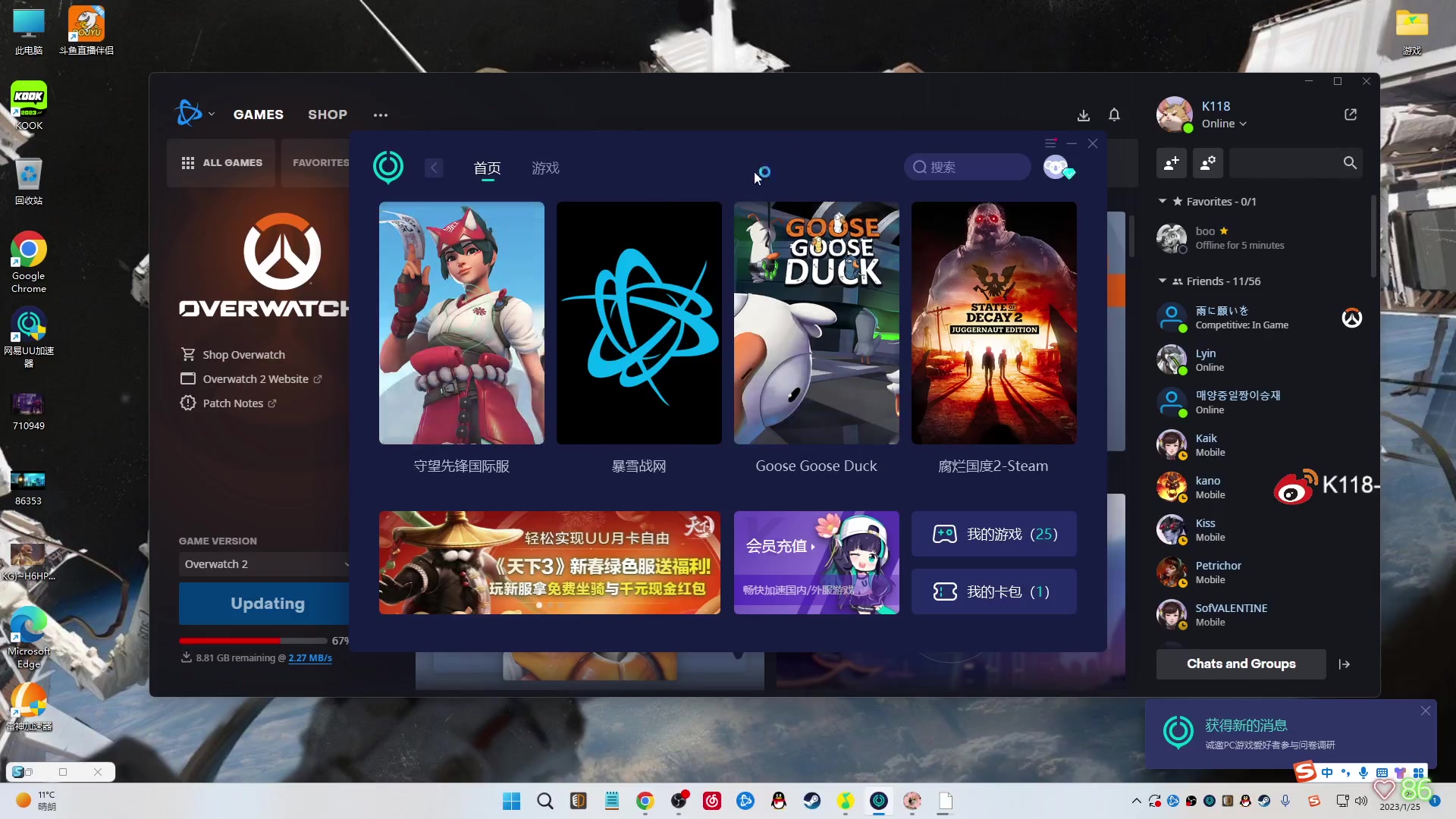Collapse the Friends - 11/56 group
Image resolution: width=1456 pixels, height=819 pixels.
[x=1163, y=281]
